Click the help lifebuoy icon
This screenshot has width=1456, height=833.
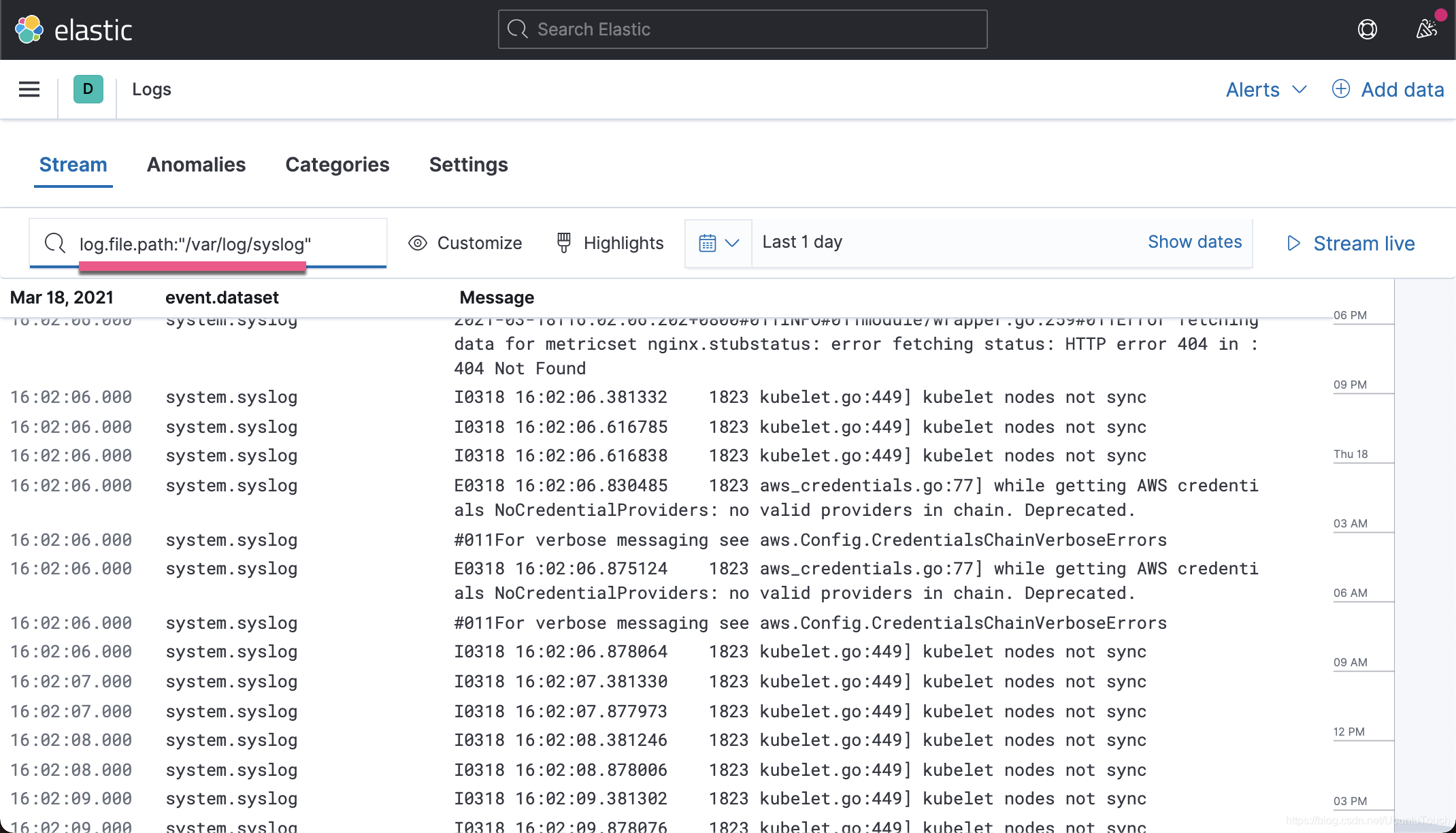(x=1367, y=29)
